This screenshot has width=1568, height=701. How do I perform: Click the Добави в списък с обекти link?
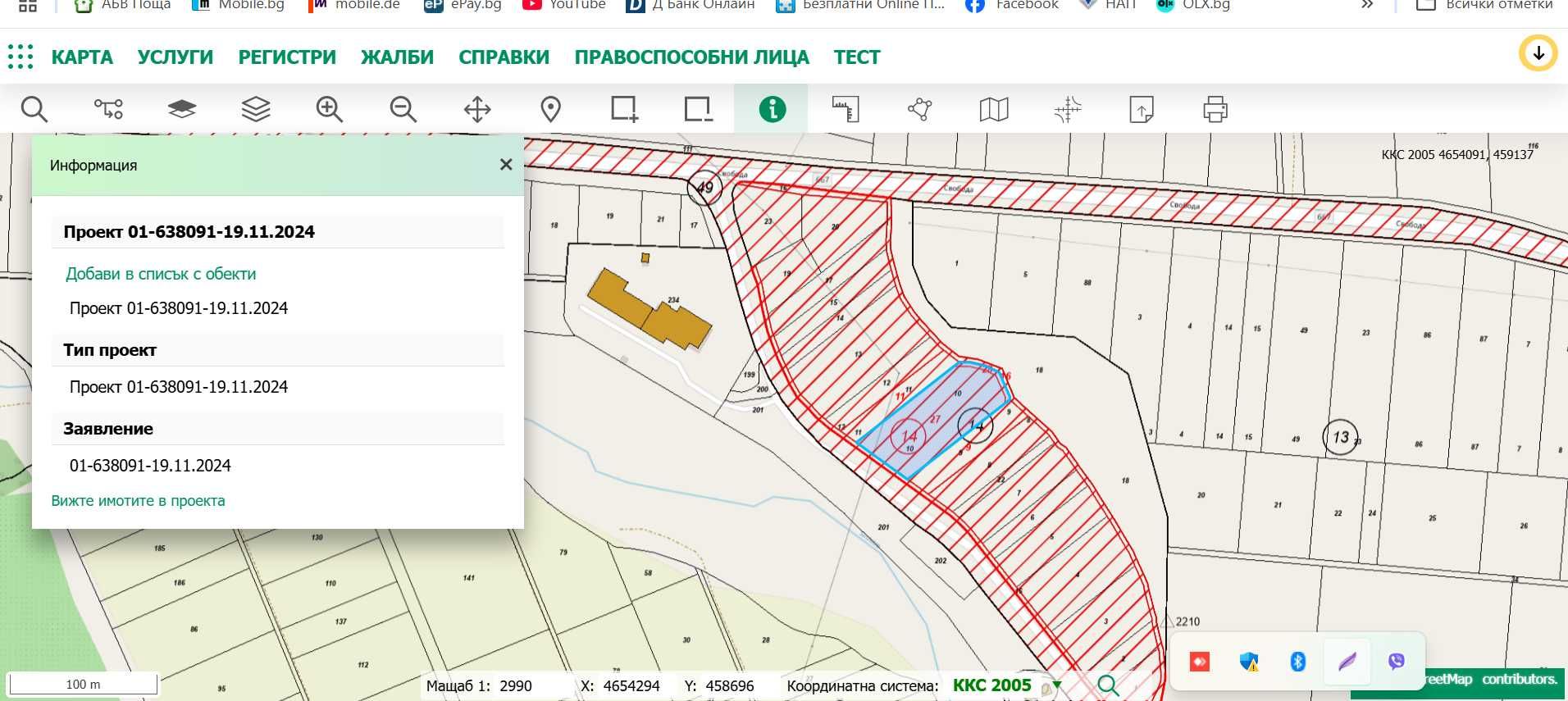pyautogui.click(x=161, y=274)
